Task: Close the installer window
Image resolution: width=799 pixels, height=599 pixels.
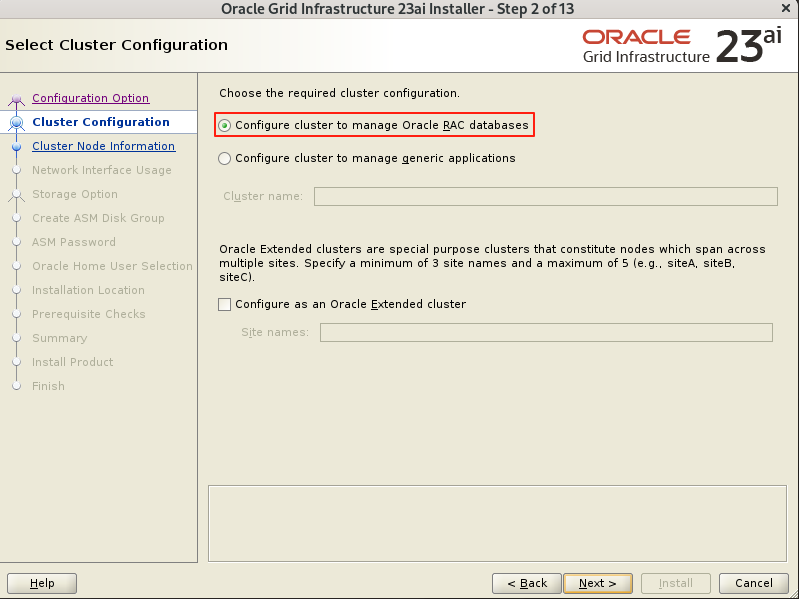Action: pos(785,9)
